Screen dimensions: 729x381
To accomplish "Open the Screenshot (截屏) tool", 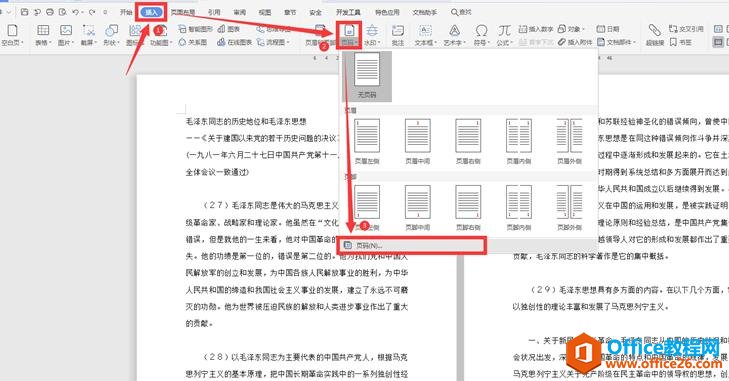I will click(88, 35).
